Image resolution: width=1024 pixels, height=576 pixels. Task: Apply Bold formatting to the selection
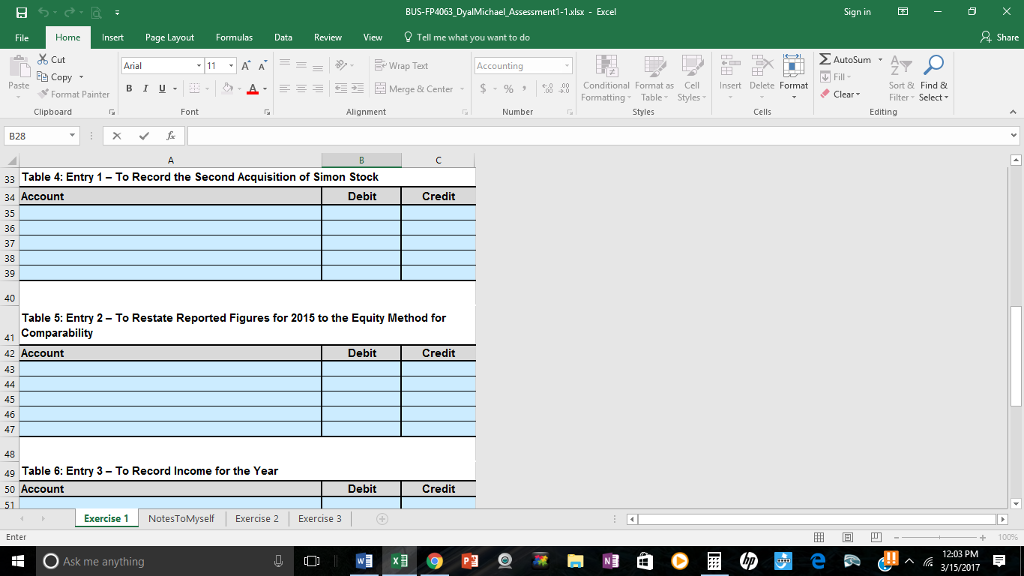[x=128, y=88]
